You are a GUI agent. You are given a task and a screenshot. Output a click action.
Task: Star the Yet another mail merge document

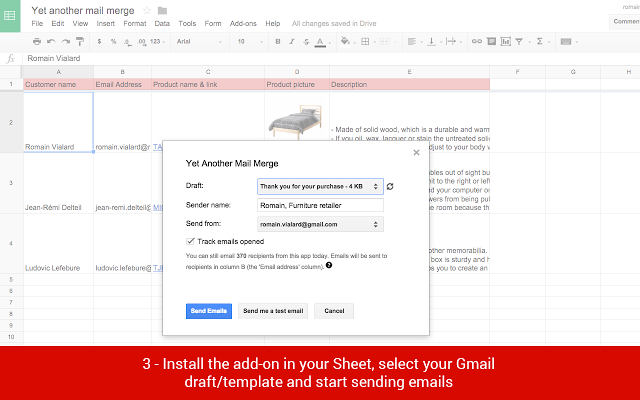tap(147, 11)
